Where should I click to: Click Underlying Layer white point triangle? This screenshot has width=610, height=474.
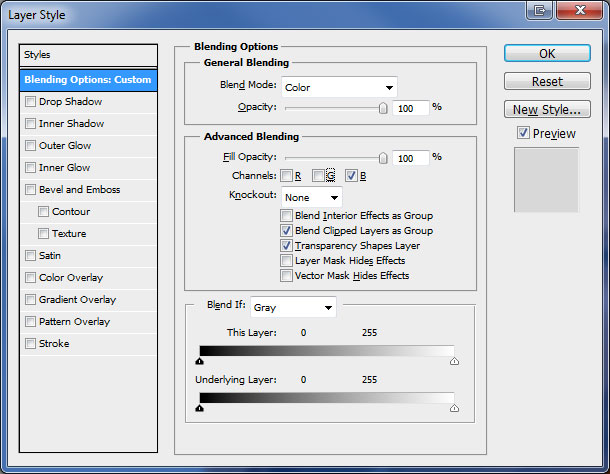pos(454,408)
